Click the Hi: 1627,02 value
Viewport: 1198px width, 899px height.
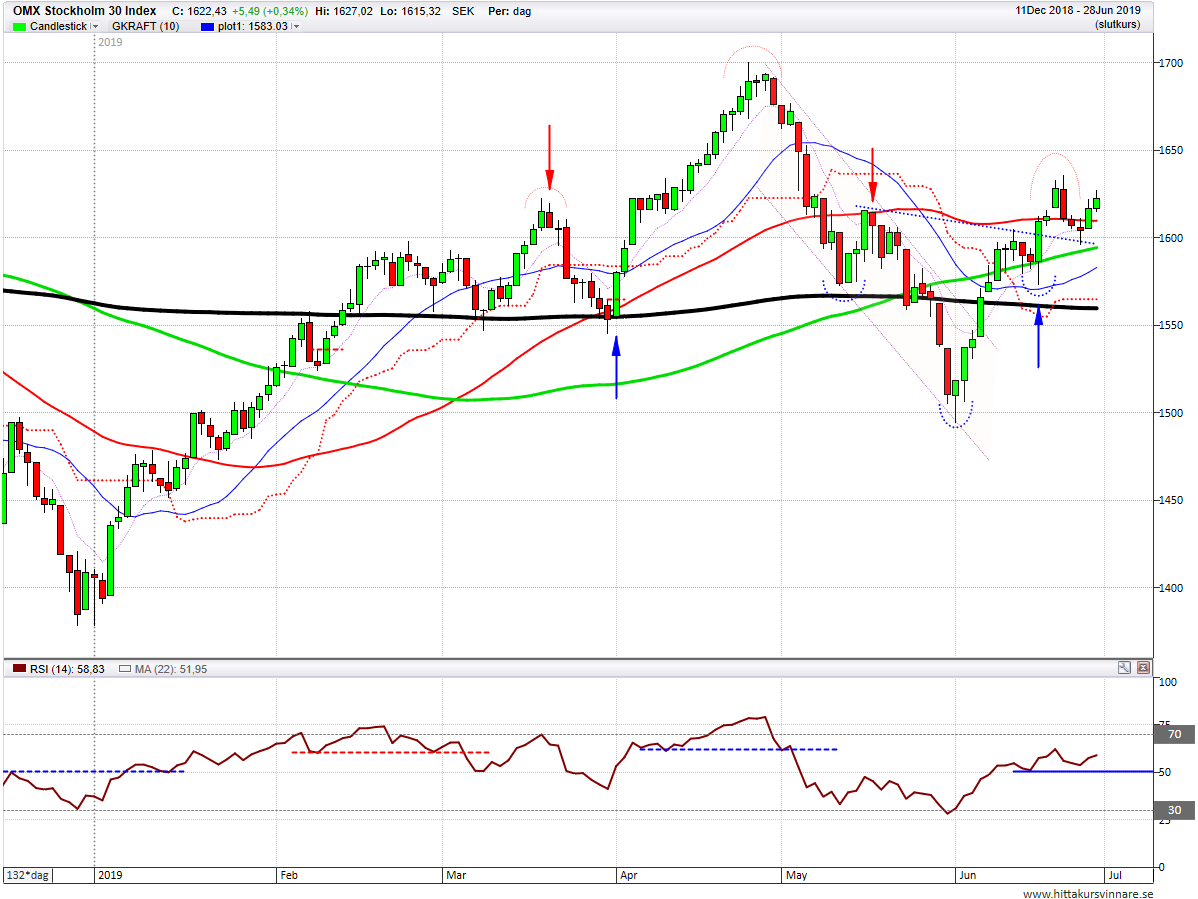[344, 11]
